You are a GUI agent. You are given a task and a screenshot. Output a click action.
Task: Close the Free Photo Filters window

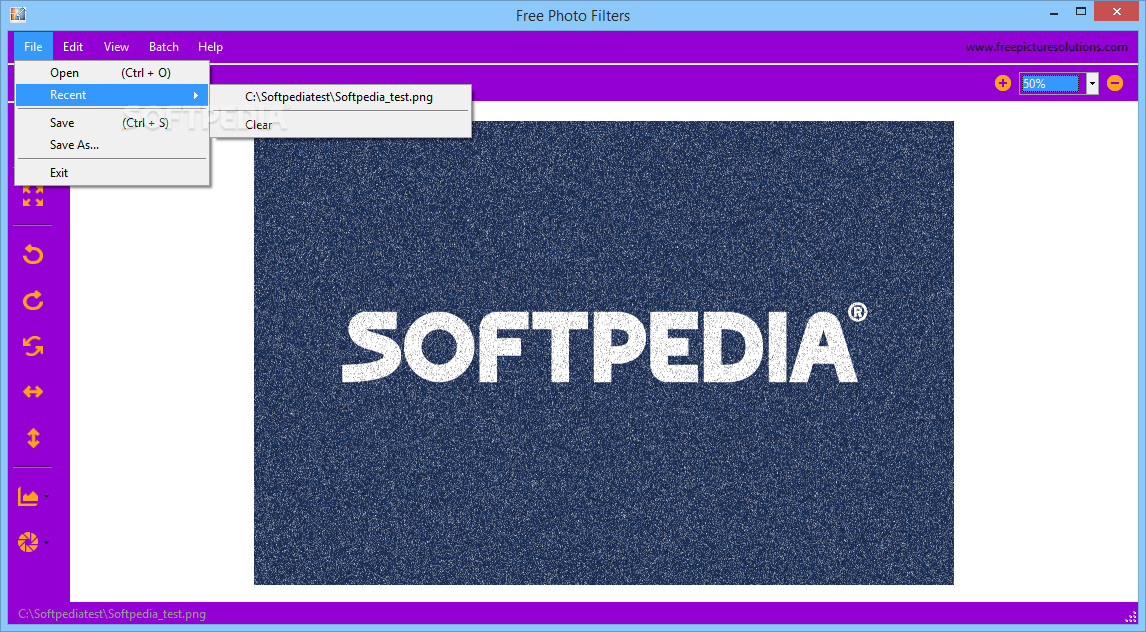tap(1117, 12)
